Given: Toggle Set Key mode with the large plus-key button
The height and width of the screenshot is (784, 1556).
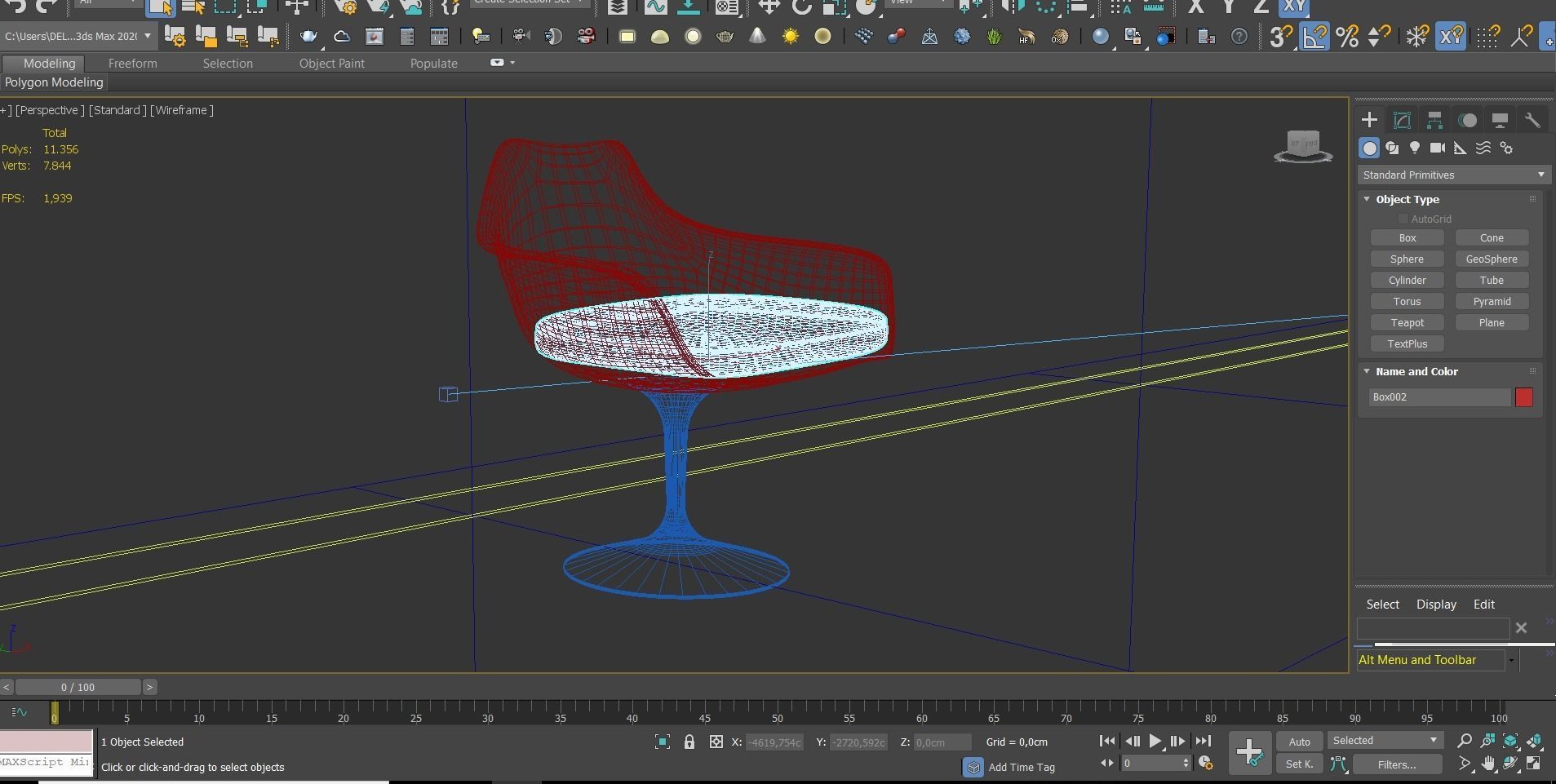Looking at the screenshot, I should click(1249, 752).
